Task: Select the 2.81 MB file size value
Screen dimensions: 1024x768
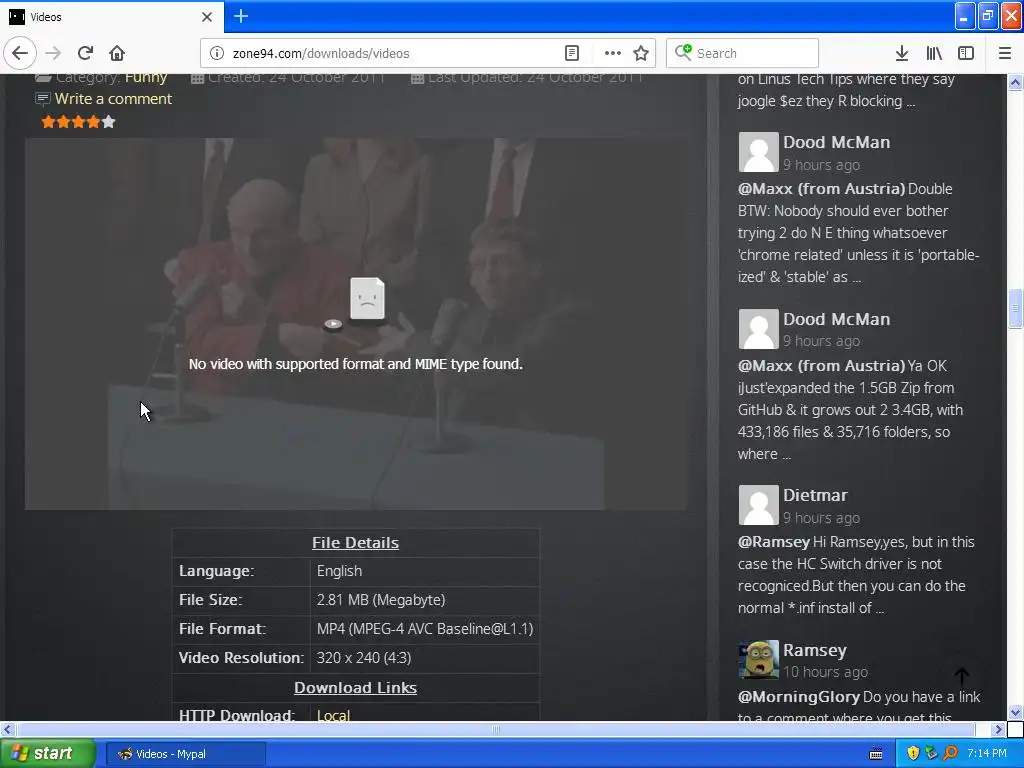Action: pos(381,600)
